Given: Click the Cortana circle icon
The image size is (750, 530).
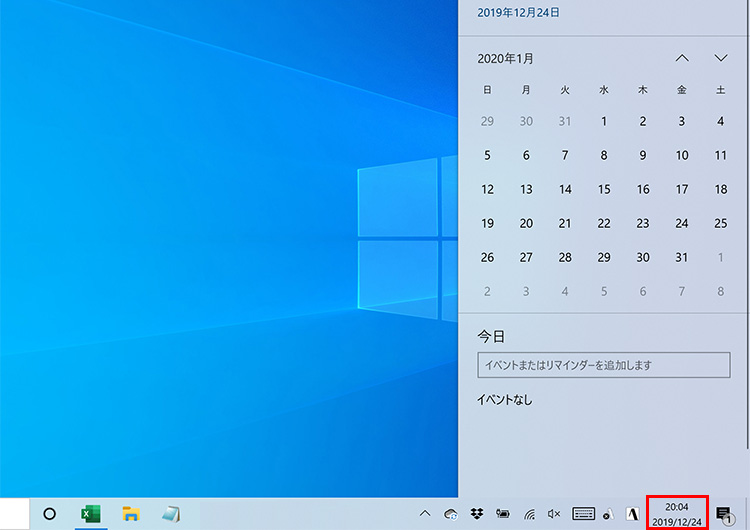Looking at the screenshot, I should [x=49, y=514].
